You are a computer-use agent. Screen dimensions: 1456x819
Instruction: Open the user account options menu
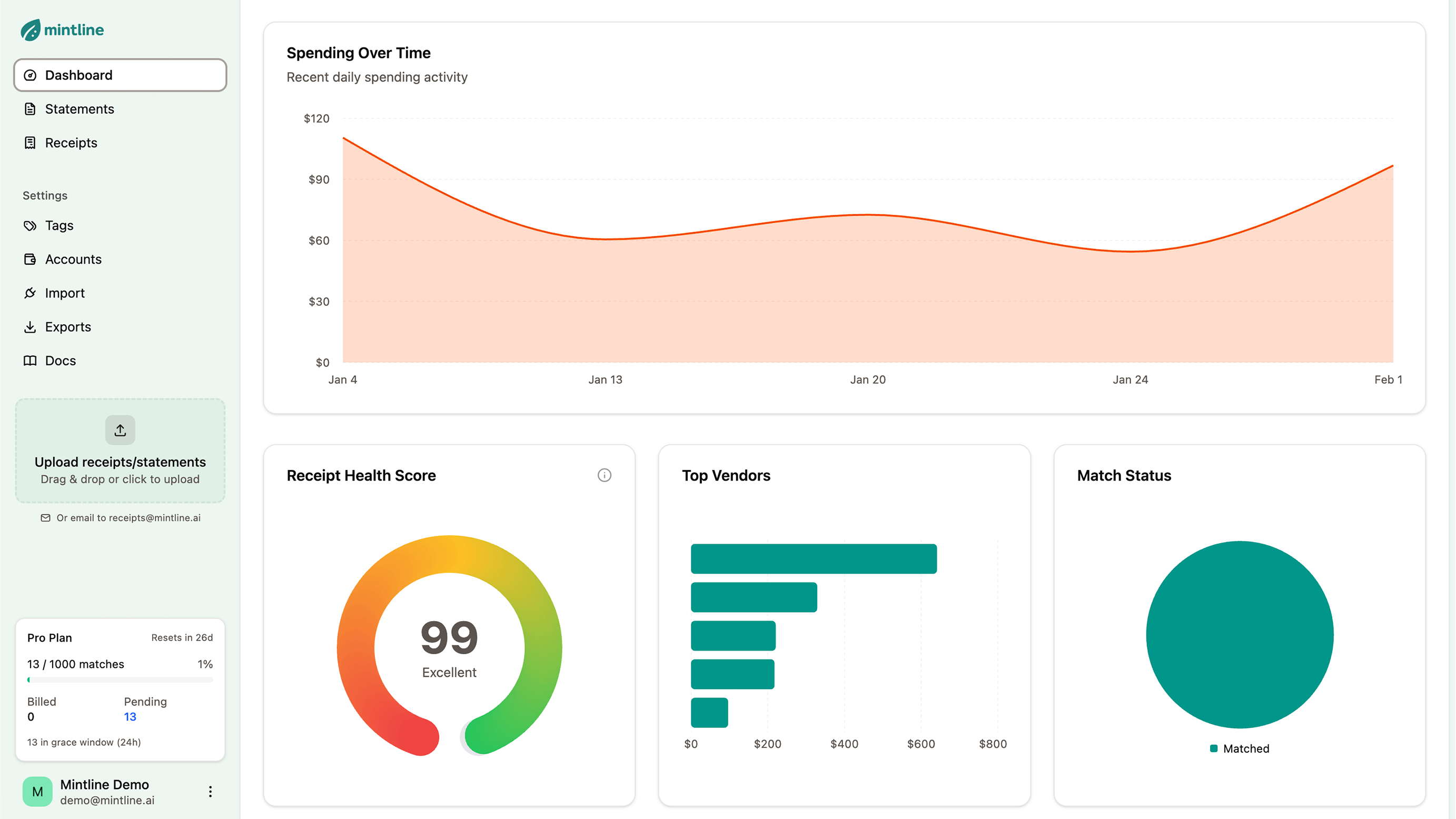tap(210, 792)
